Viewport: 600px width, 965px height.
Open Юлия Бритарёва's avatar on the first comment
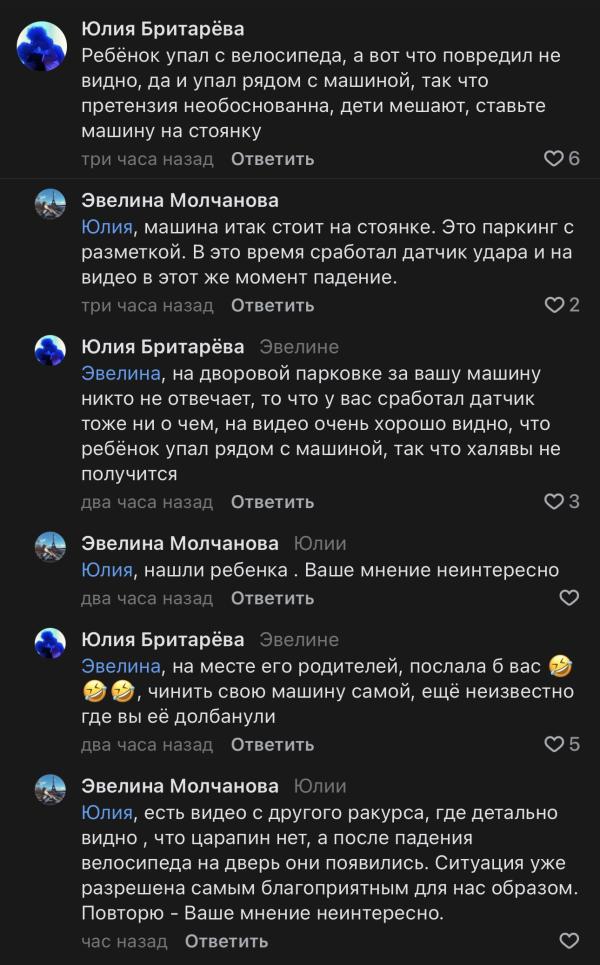coord(43,46)
